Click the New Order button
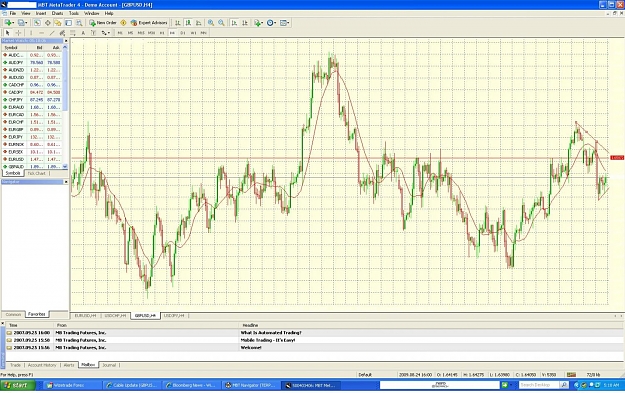The height and width of the screenshot is (393, 625). pos(103,23)
